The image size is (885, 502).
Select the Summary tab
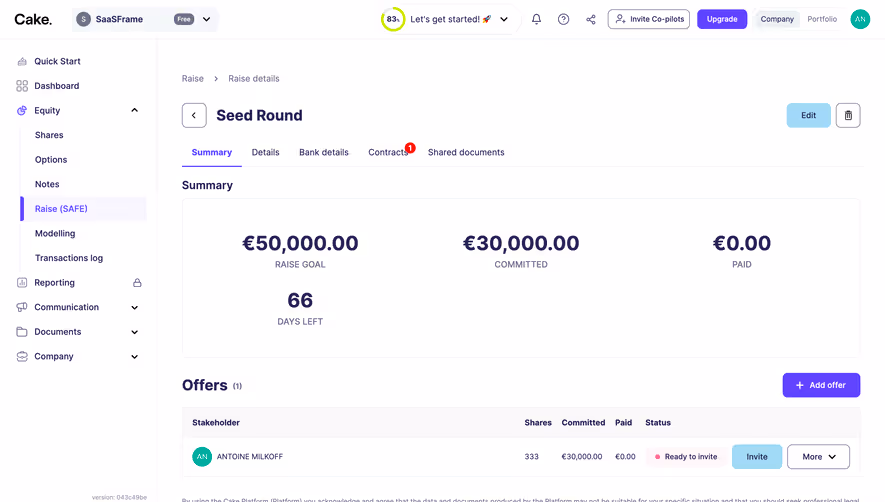212,152
